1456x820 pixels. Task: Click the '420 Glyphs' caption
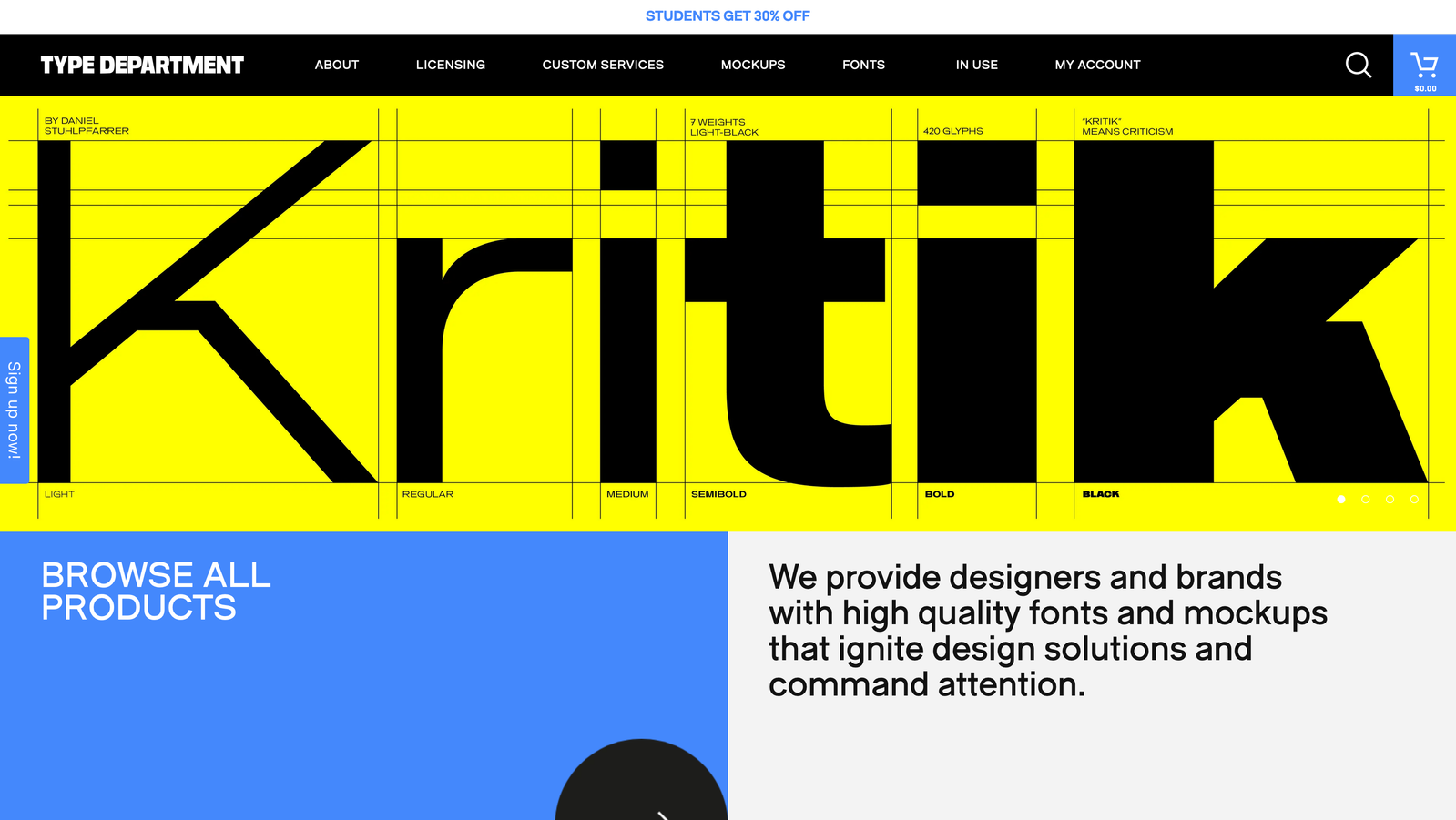click(952, 131)
